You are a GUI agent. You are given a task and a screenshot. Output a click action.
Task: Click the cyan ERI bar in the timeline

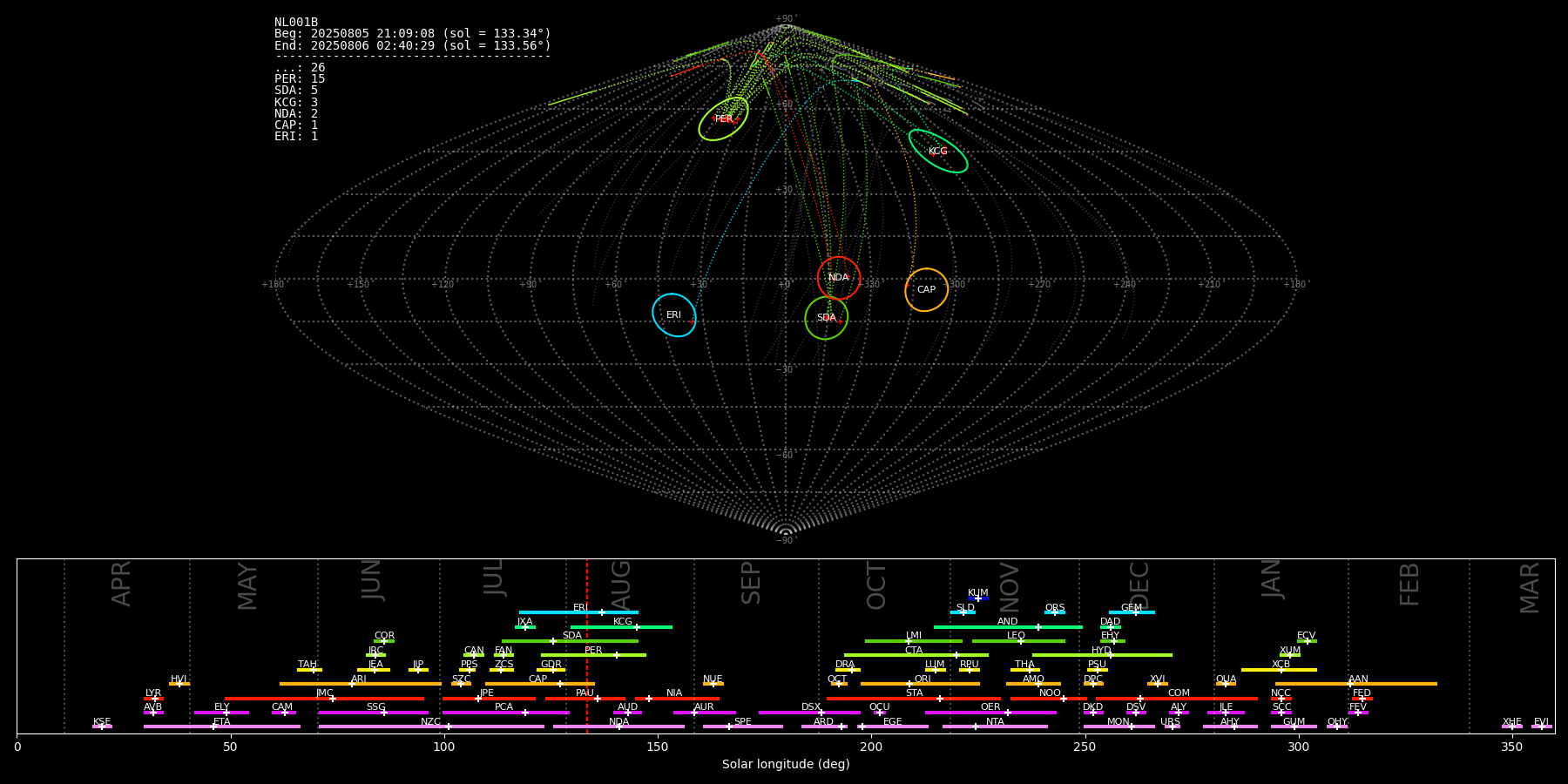tap(578, 612)
